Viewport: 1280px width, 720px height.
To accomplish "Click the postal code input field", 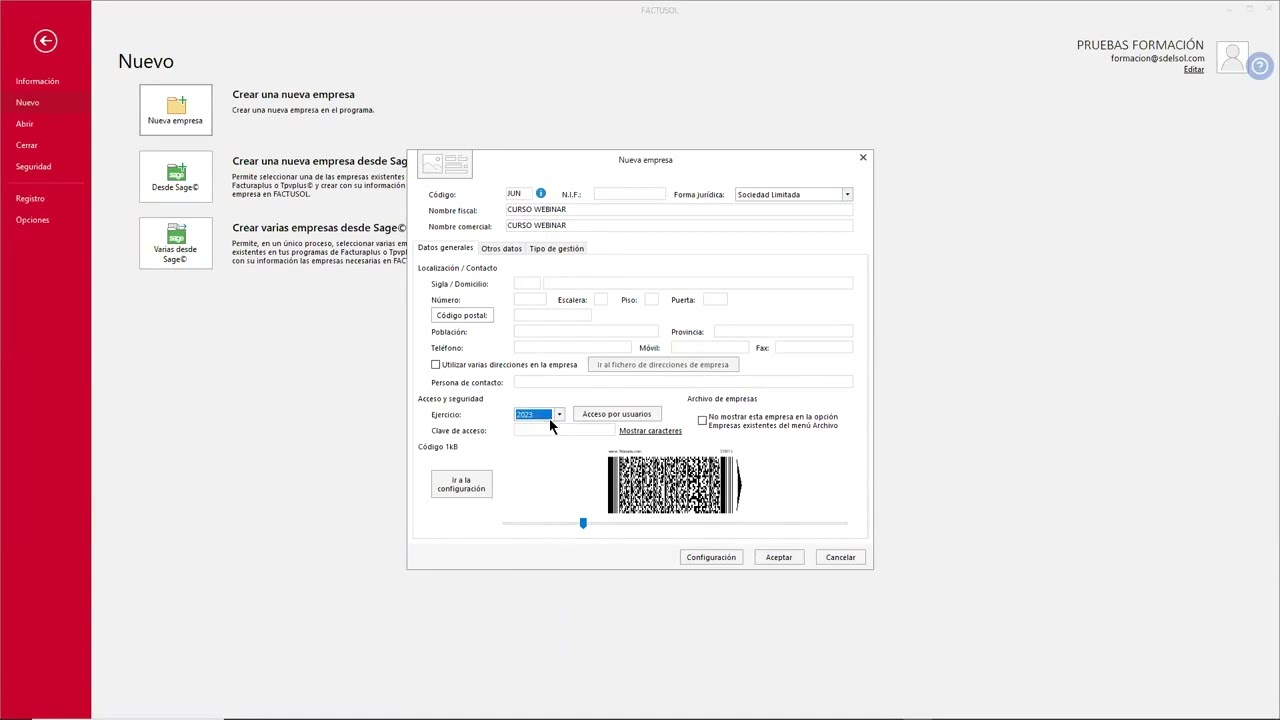I will [x=553, y=316].
